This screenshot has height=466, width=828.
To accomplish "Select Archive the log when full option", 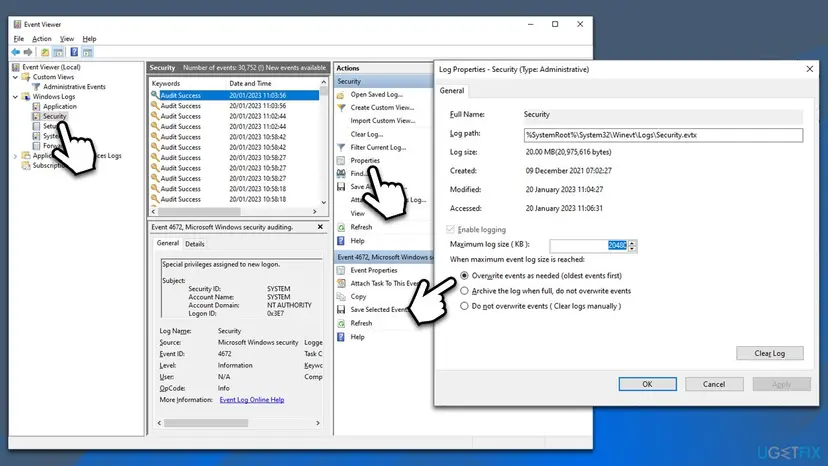I will pos(464,291).
